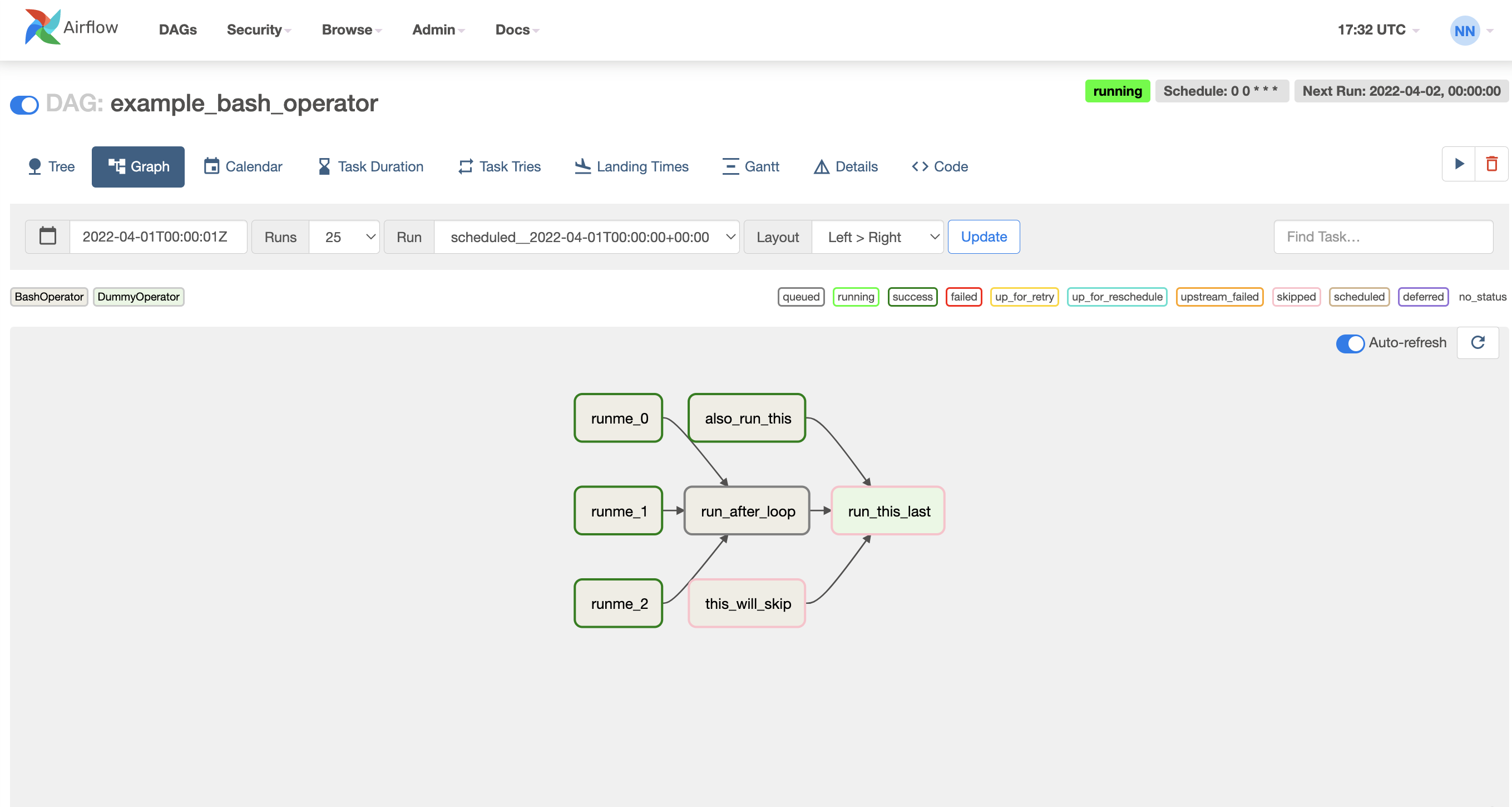This screenshot has height=807, width=1512.
Task: Select the run_this_last task node
Action: (x=888, y=510)
